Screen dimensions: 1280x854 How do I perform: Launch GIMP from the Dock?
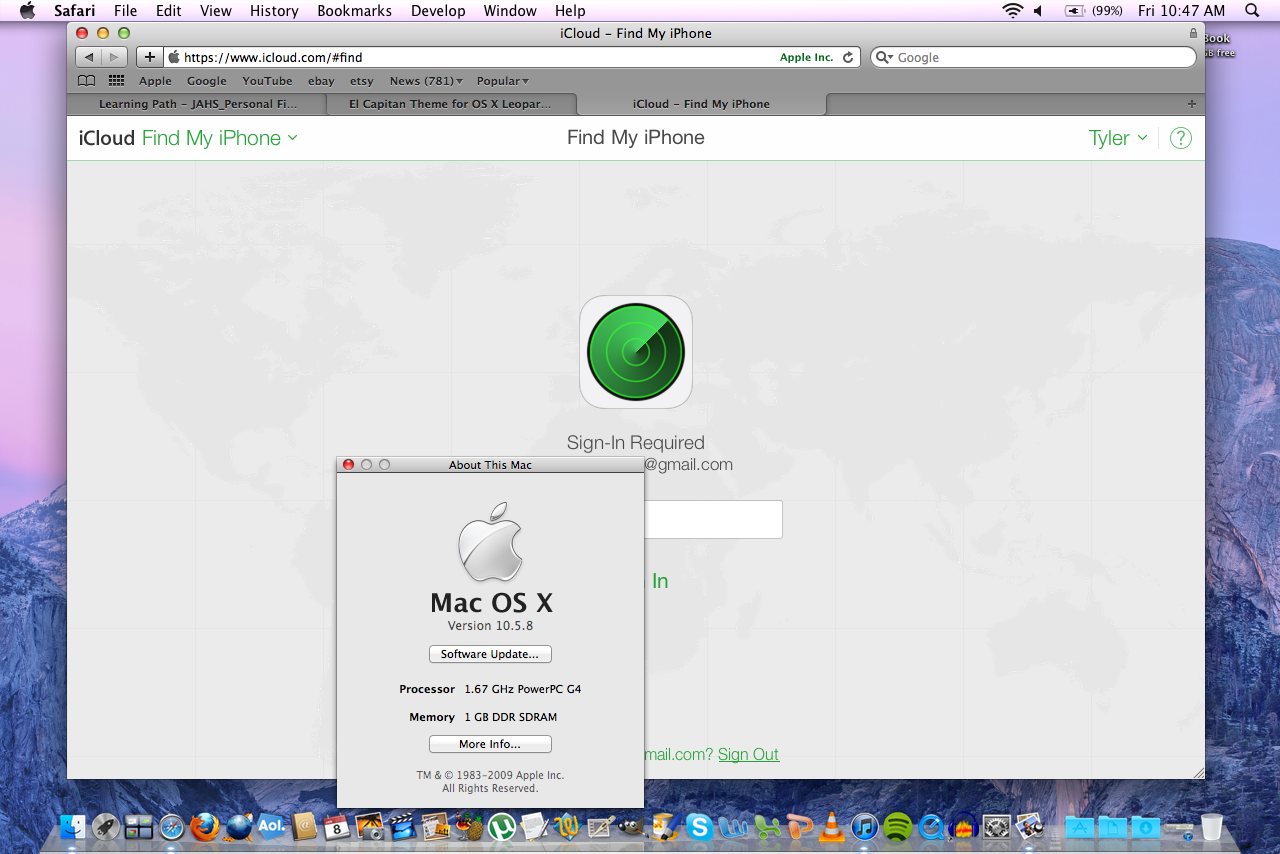click(633, 827)
